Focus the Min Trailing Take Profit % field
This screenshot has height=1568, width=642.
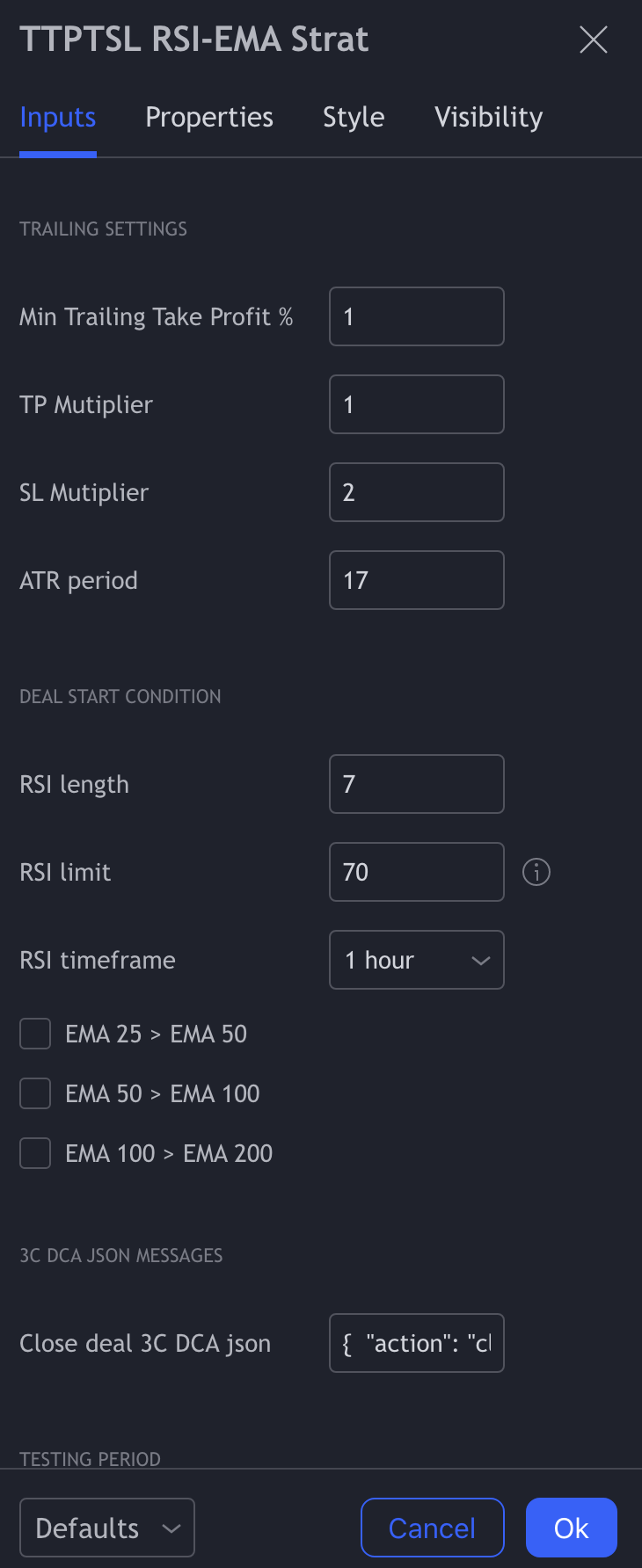pos(416,316)
